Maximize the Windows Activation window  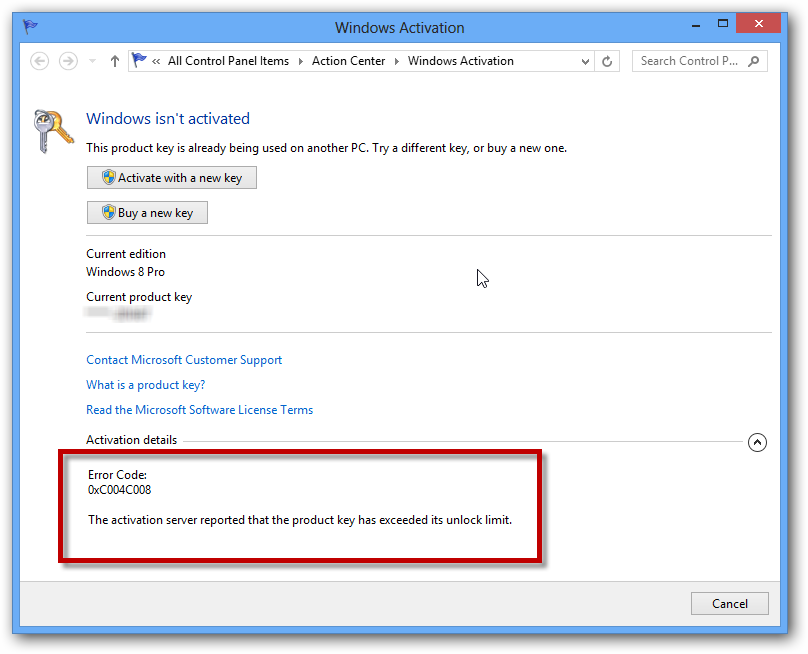pyautogui.click(x=723, y=24)
